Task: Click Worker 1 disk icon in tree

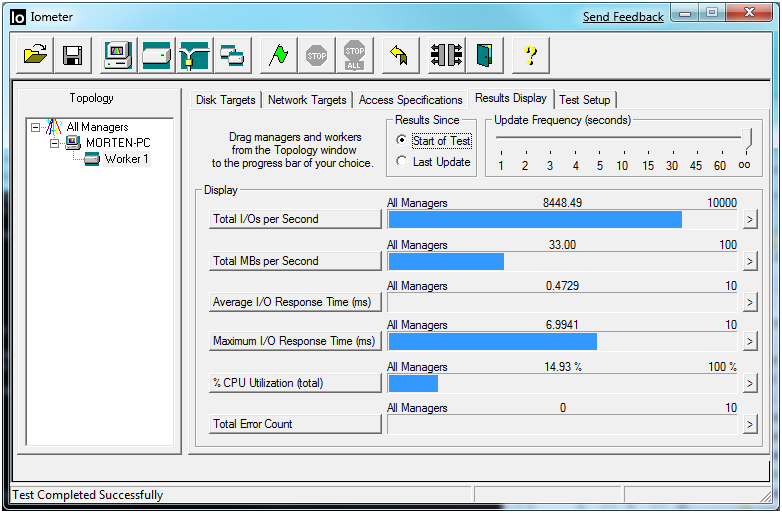Action: point(92,159)
